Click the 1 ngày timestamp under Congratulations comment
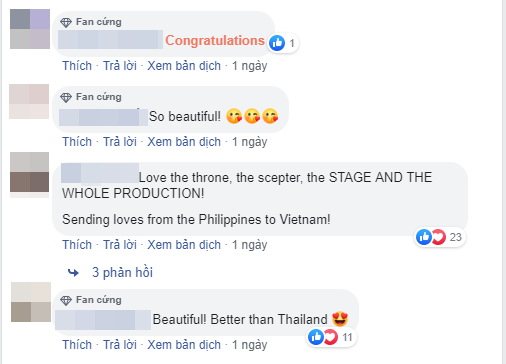This screenshot has height=364, width=506. 250,66
